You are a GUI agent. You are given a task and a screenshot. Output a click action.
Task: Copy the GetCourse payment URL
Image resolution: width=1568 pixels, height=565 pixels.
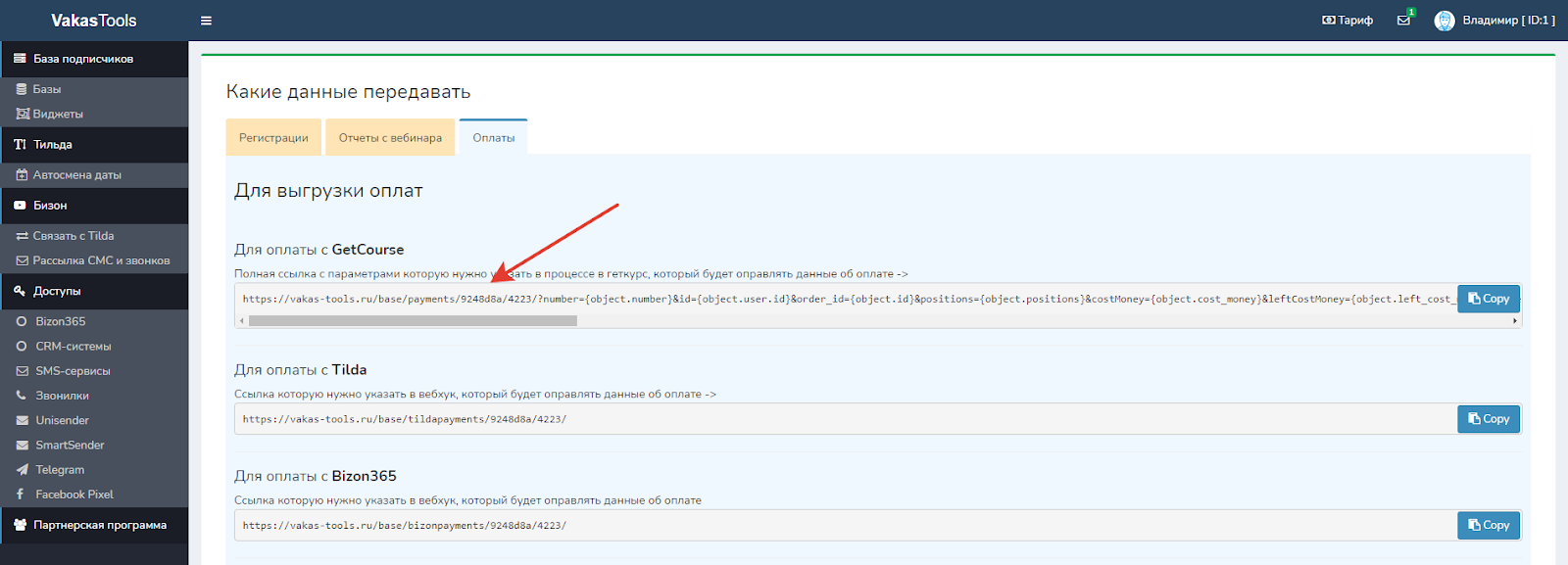(x=1488, y=299)
